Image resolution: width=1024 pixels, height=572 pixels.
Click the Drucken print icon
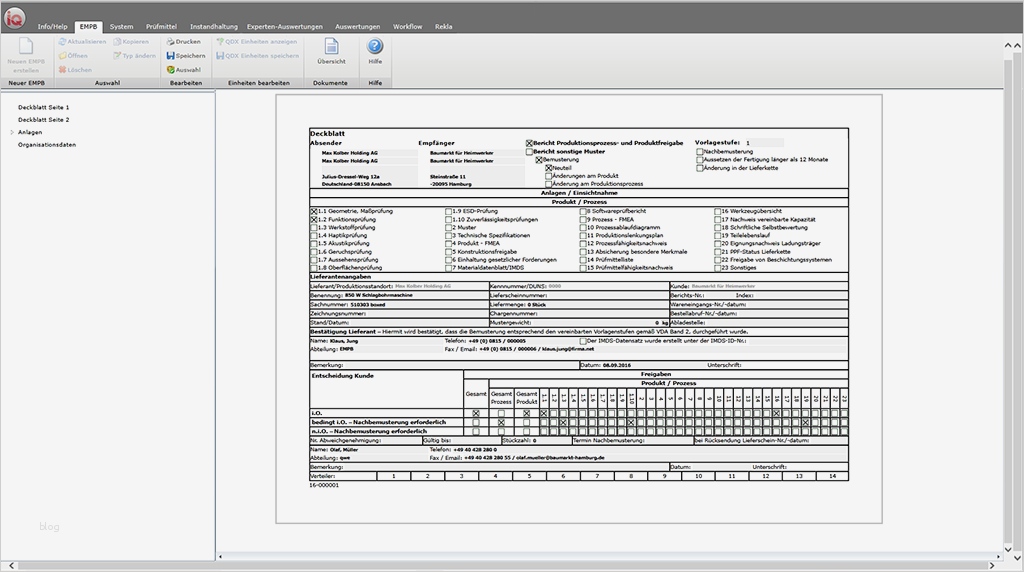click(171, 42)
